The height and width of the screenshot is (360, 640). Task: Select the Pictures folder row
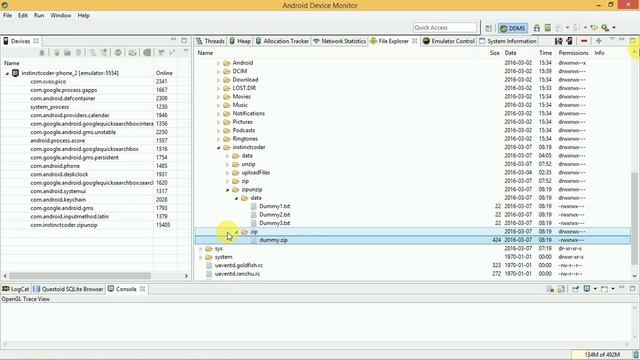tap(412, 122)
